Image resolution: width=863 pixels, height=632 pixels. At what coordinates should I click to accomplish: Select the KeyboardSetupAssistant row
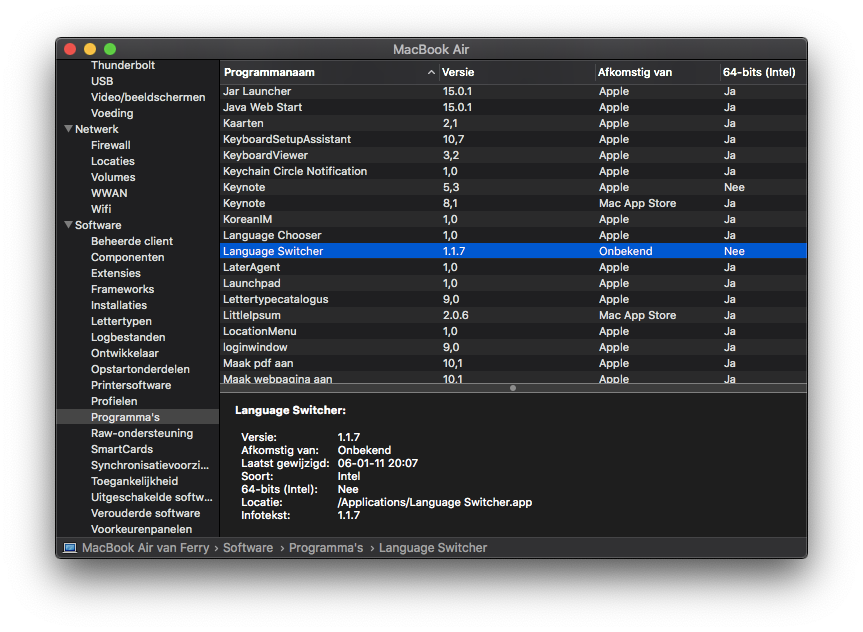(514, 139)
